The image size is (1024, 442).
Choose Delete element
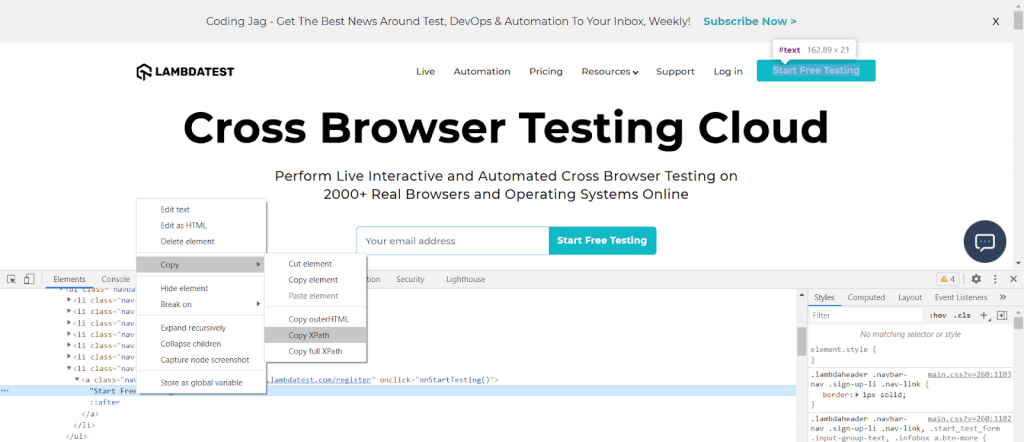pos(200,242)
